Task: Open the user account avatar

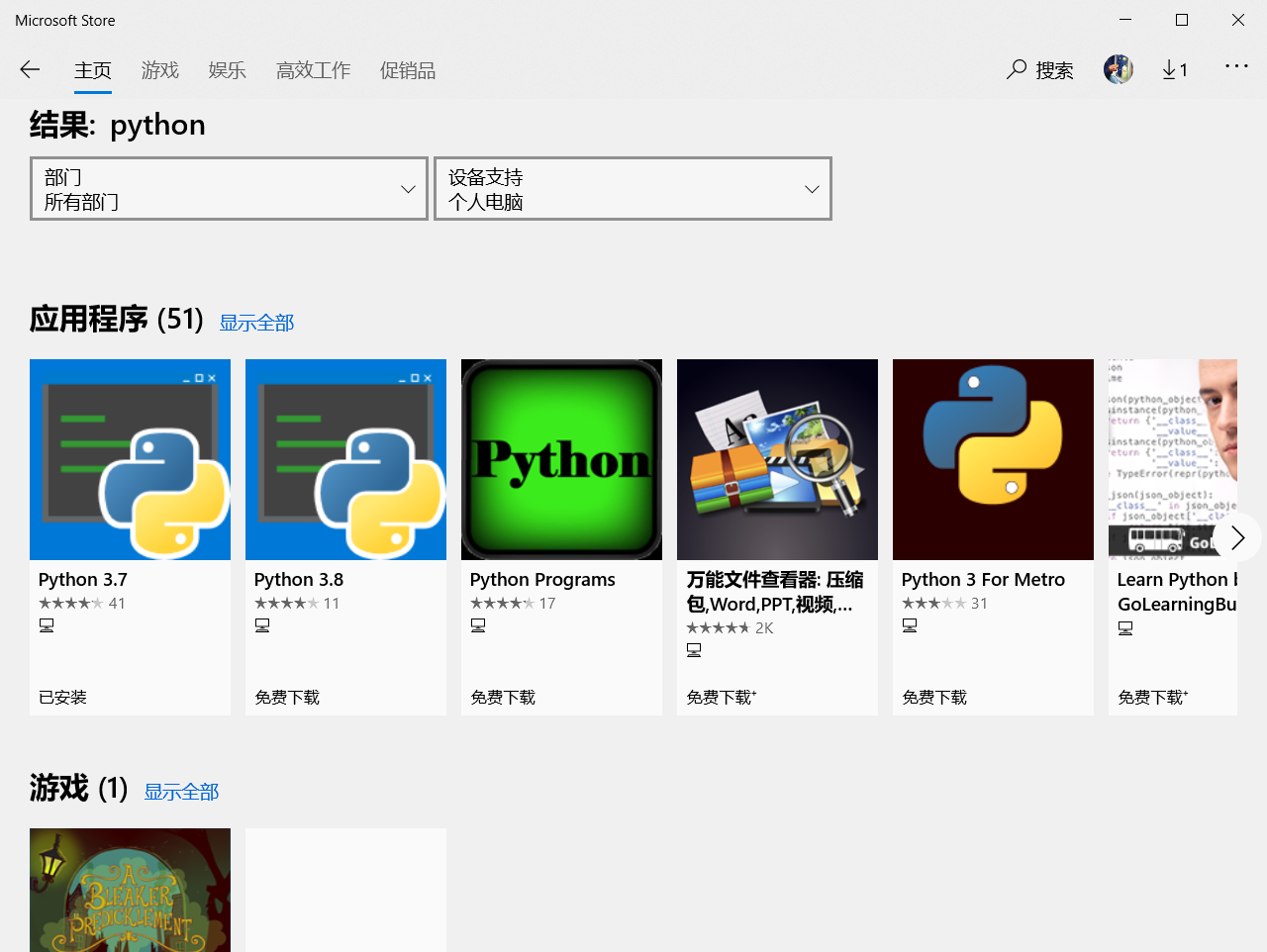Action: 1119,69
